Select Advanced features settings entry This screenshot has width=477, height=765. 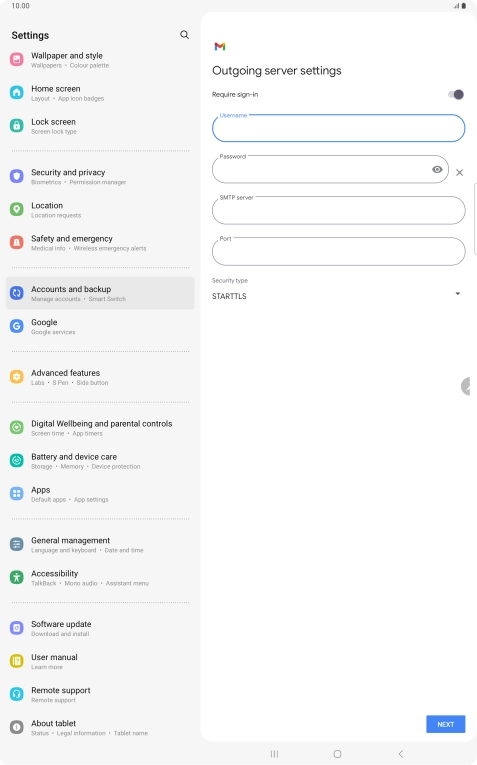[x=100, y=377]
